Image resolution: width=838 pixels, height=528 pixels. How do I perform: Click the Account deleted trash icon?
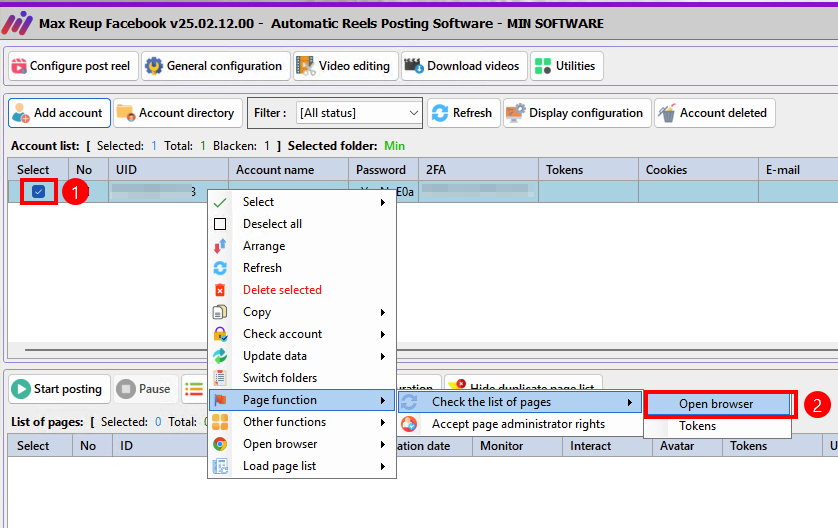[x=667, y=113]
